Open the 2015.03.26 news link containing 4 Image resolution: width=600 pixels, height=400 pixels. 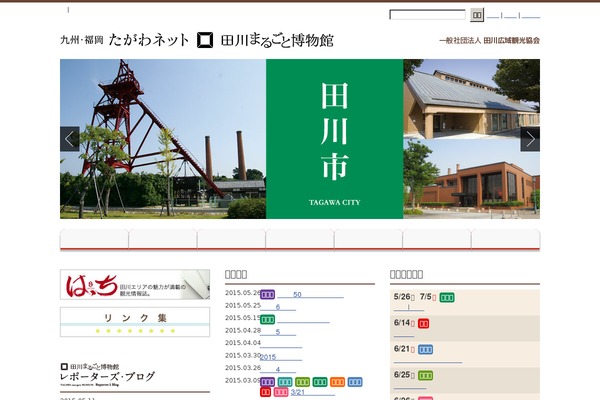pos(278,369)
